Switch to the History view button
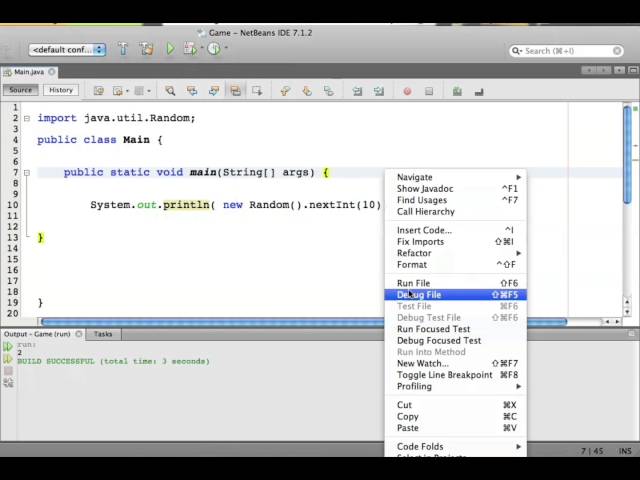The image size is (640, 480). 61,90
